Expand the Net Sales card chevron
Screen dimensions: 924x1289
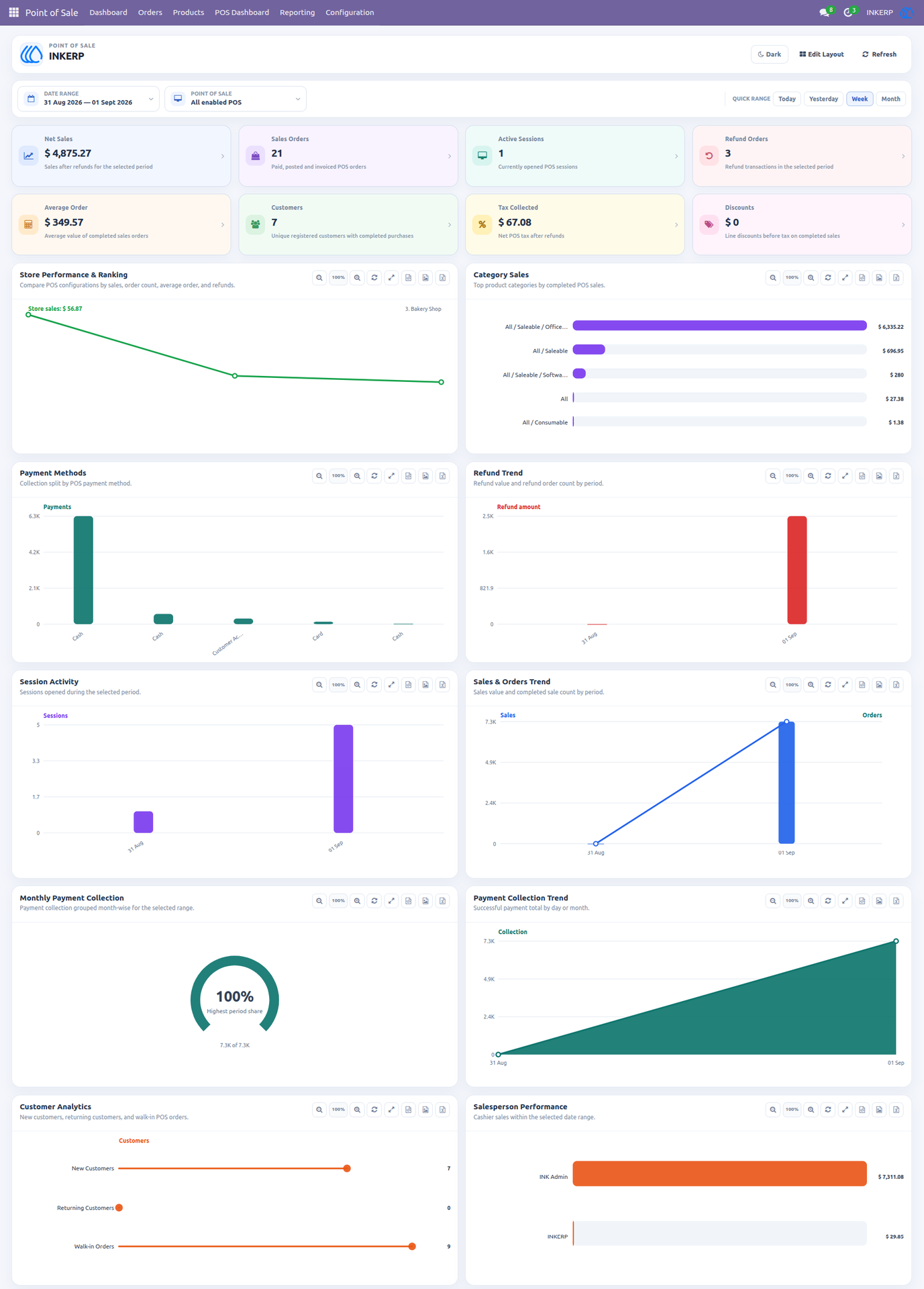click(x=223, y=156)
